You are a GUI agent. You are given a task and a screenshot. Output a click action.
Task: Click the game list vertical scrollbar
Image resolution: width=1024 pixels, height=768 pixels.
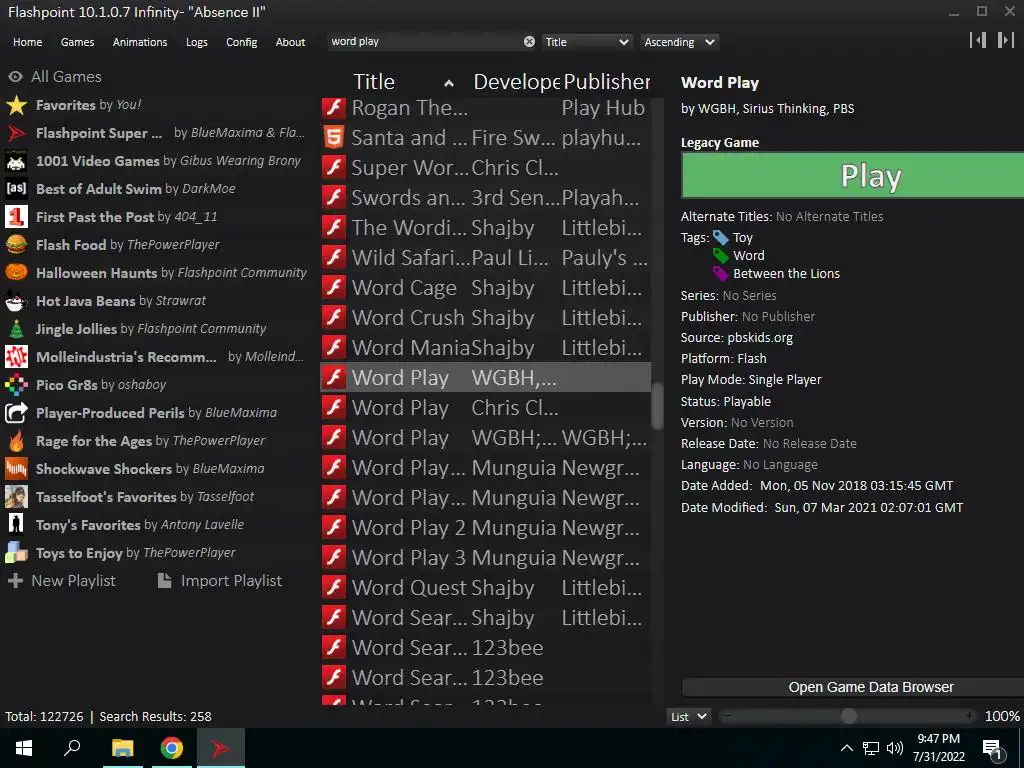coord(657,406)
